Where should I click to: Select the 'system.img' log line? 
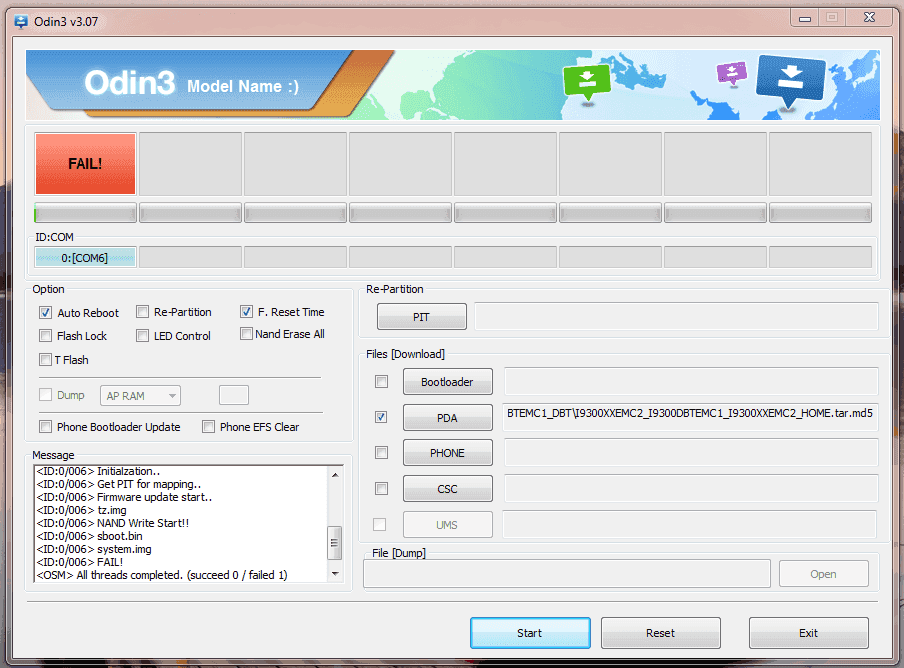point(94,549)
